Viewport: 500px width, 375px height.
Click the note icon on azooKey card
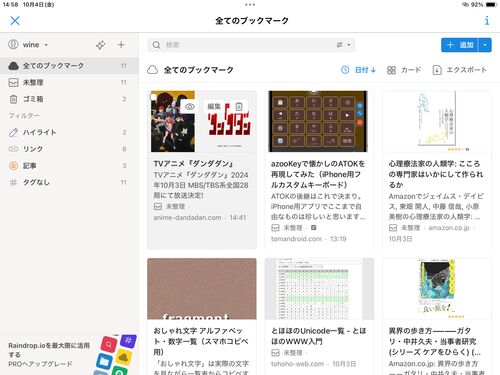pos(313,228)
